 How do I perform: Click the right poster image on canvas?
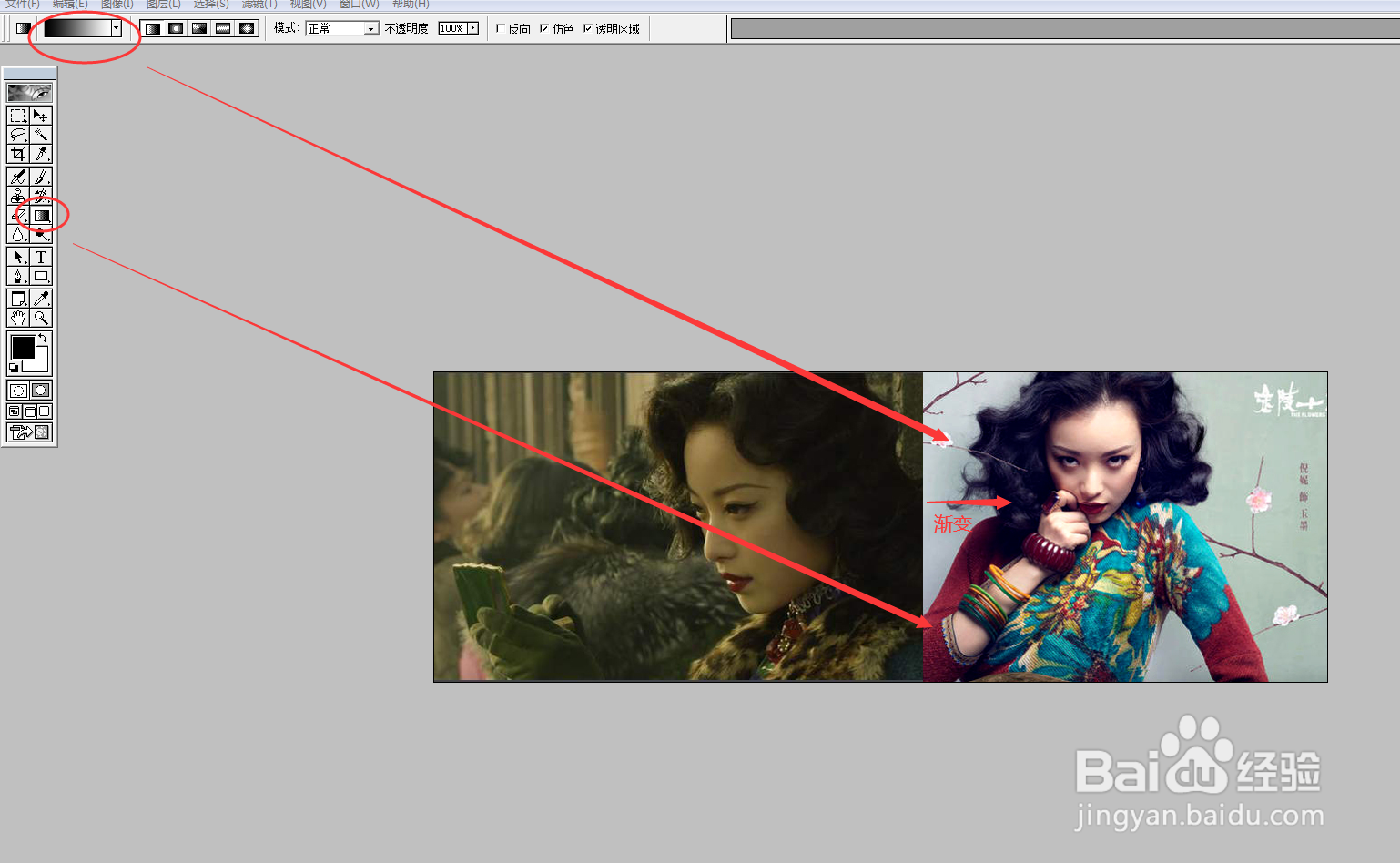click(1125, 526)
